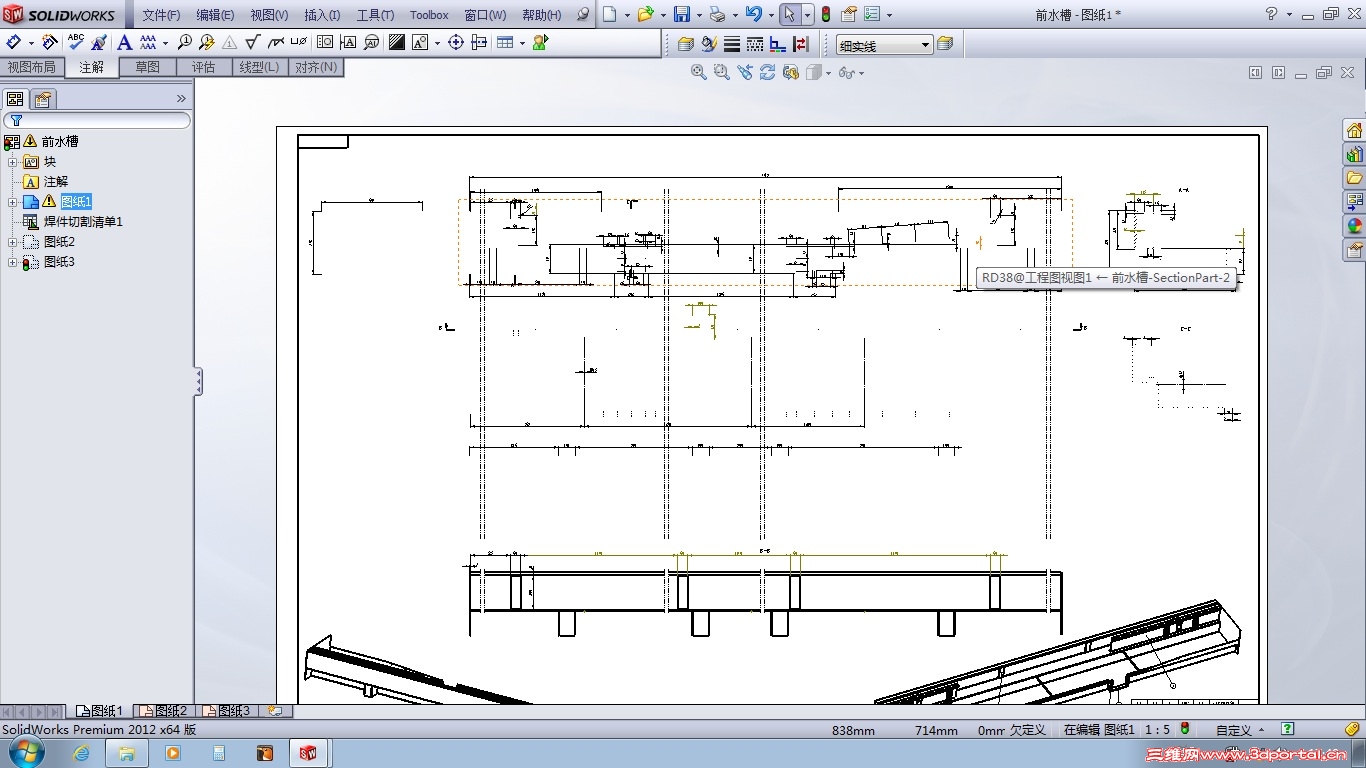1366x768 pixels.
Task: Click the Previous View icon
Action: coord(745,72)
